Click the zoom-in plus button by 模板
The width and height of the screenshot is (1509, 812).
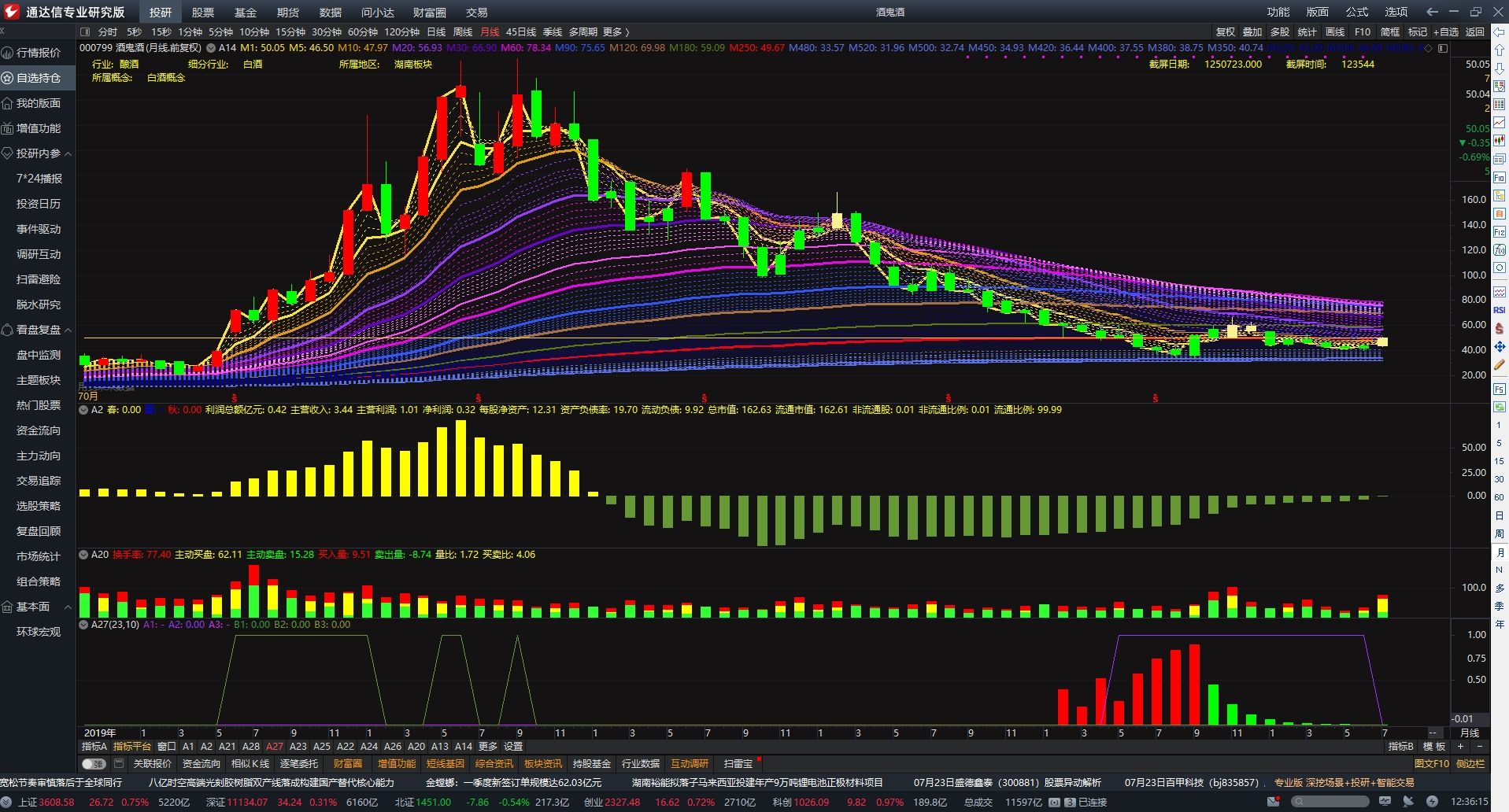click(x=1461, y=746)
